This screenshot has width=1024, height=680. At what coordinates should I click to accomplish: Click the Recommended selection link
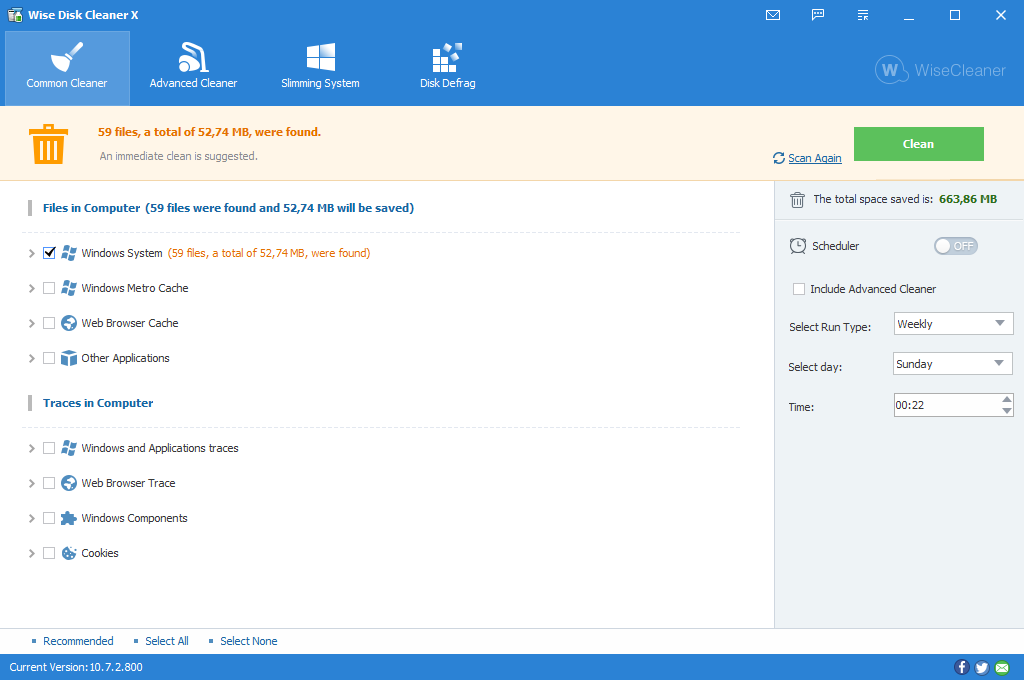(78, 641)
